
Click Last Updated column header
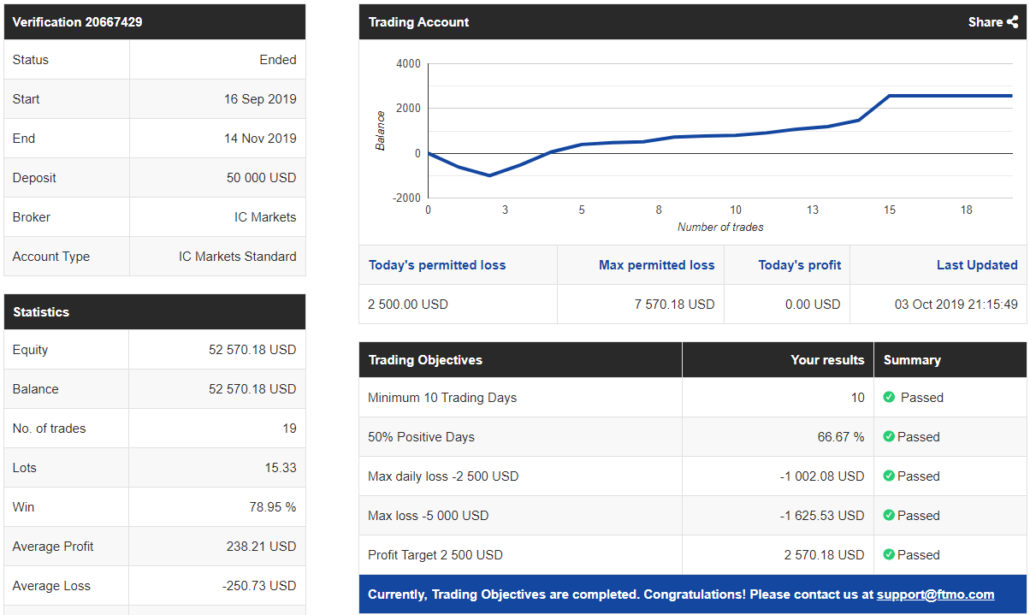(977, 265)
